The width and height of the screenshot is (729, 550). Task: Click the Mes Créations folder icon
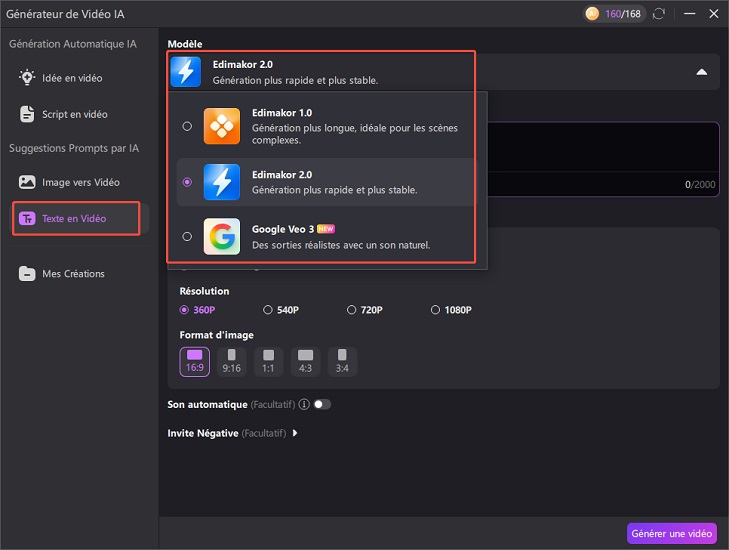tap(27, 273)
